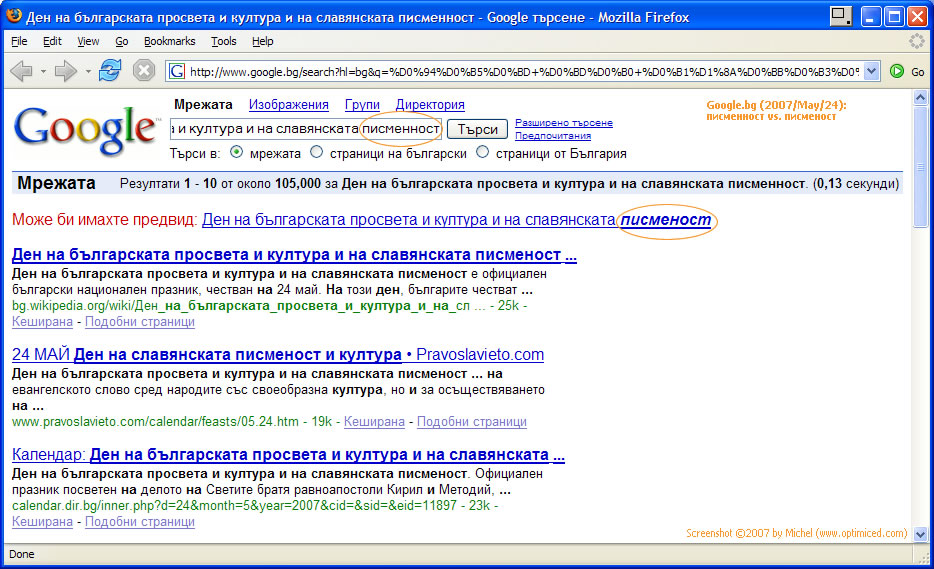934x569 pixels.
Task: Reload the page with the refresh icon
Action: pos(110,71)
